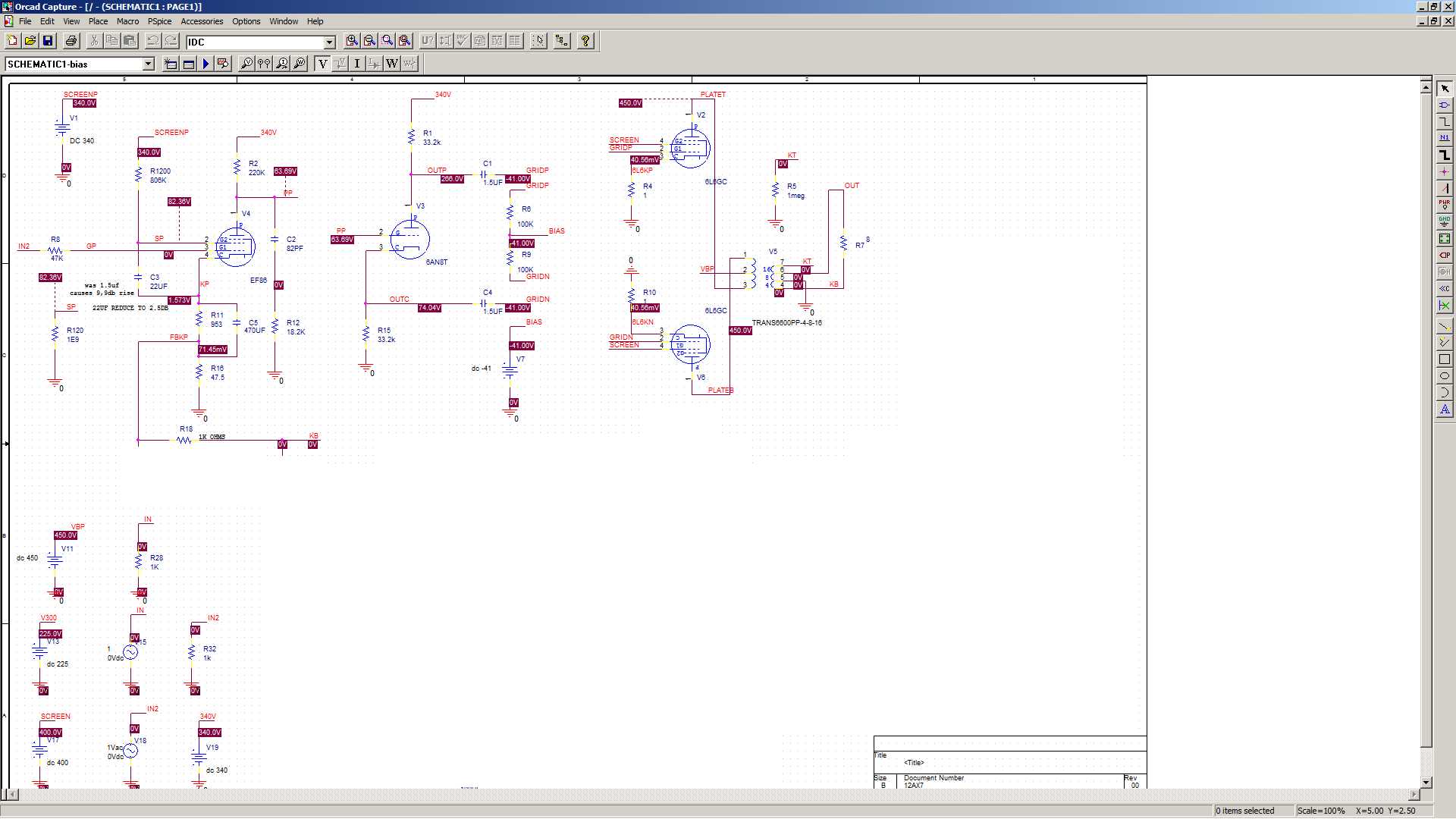The height and width of the screenshot is (819, 1456).
Task: Choose the Place Arc tool
Action: [1444, 393]
